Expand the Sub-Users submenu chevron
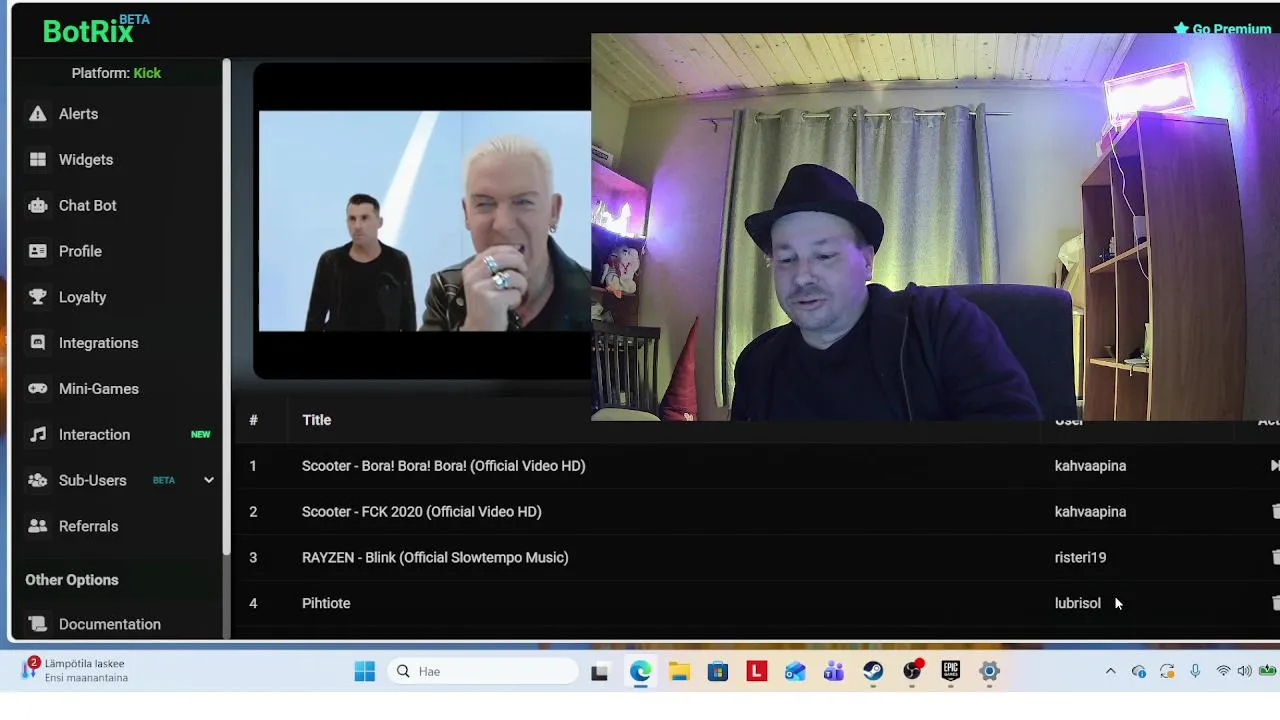This screenshot has height=720, width=1280. (208, 480)
